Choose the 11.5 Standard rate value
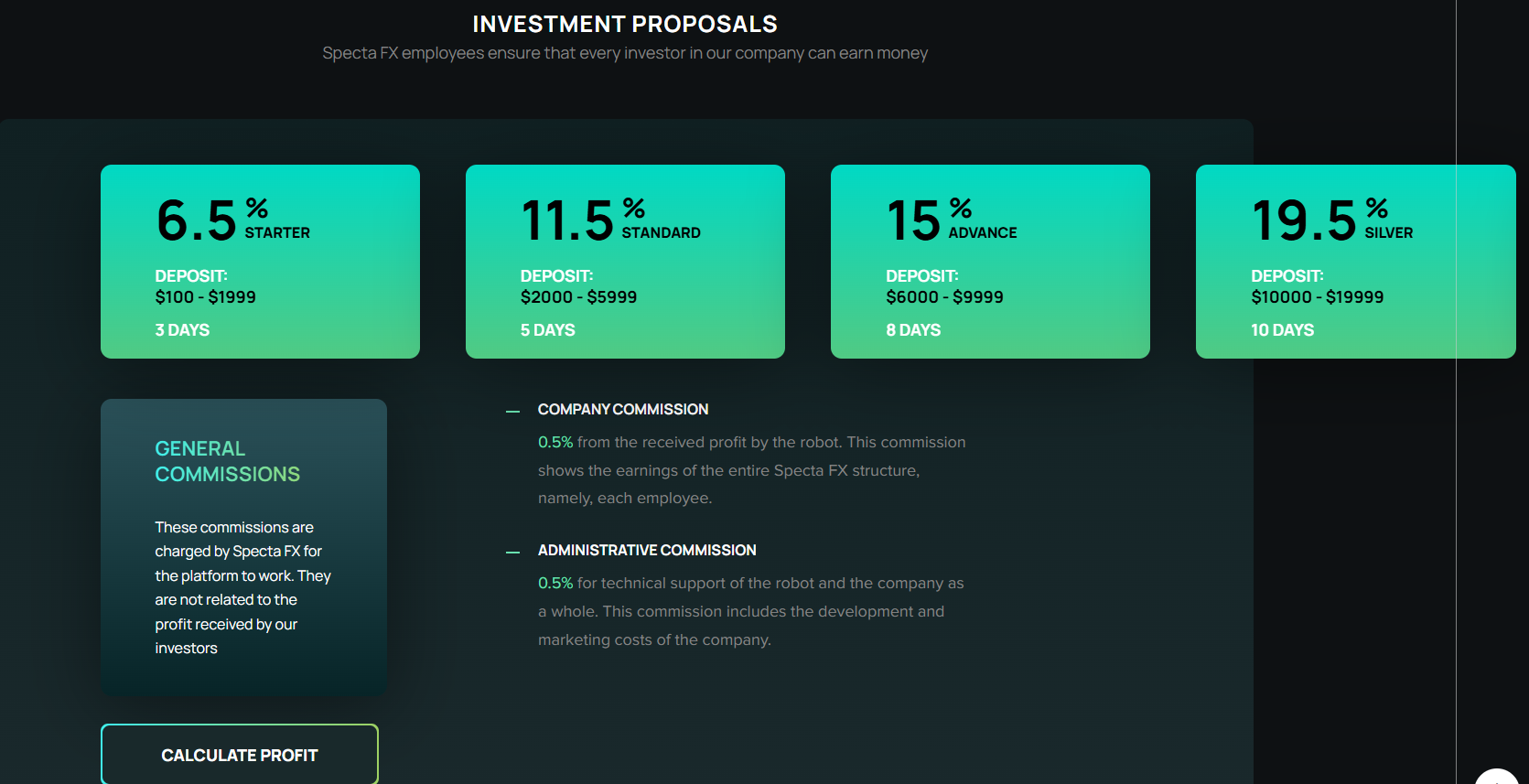This screenshot has width=1529, height=784. pos(567,220)
